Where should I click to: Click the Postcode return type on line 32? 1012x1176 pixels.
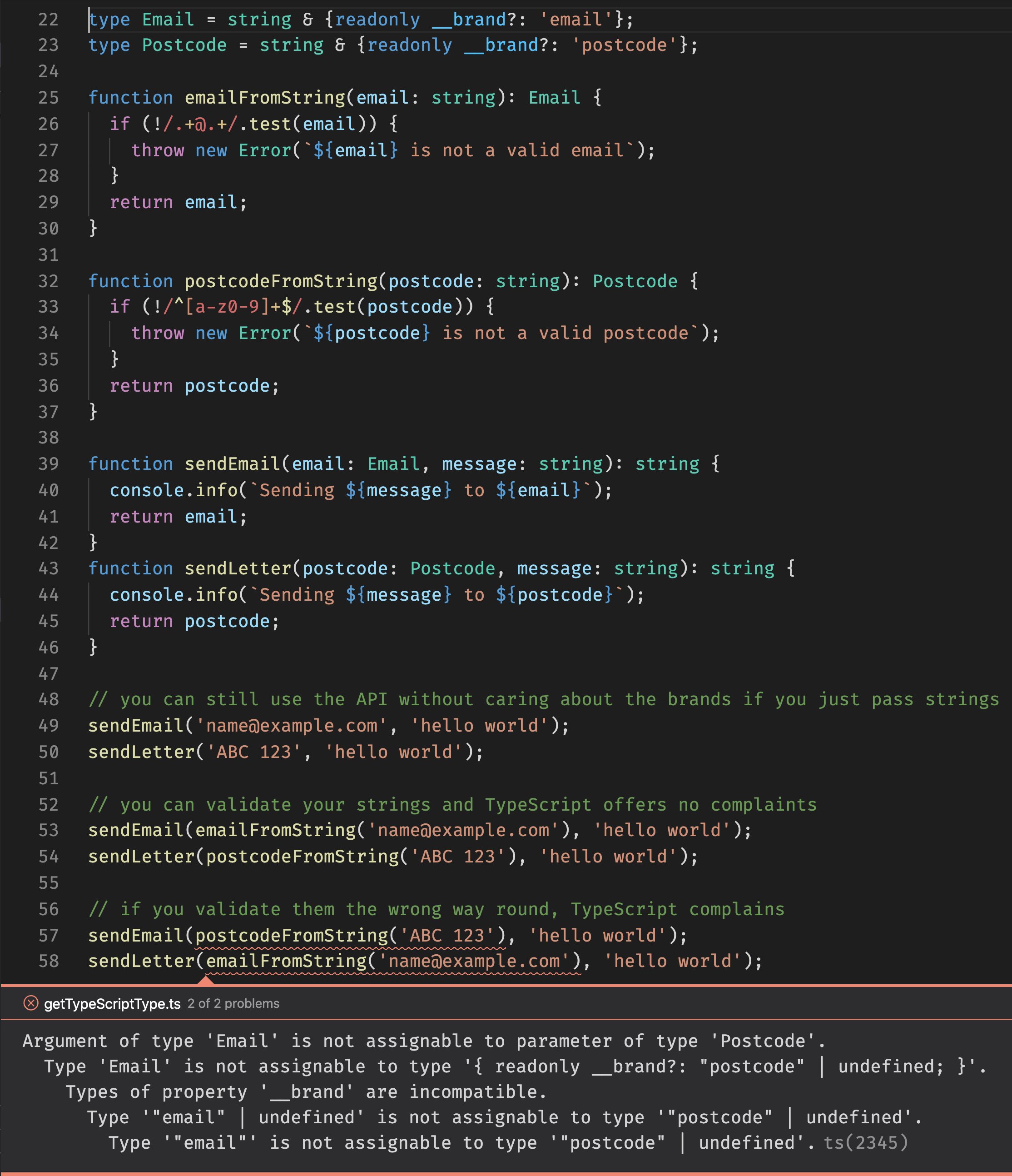634,280
